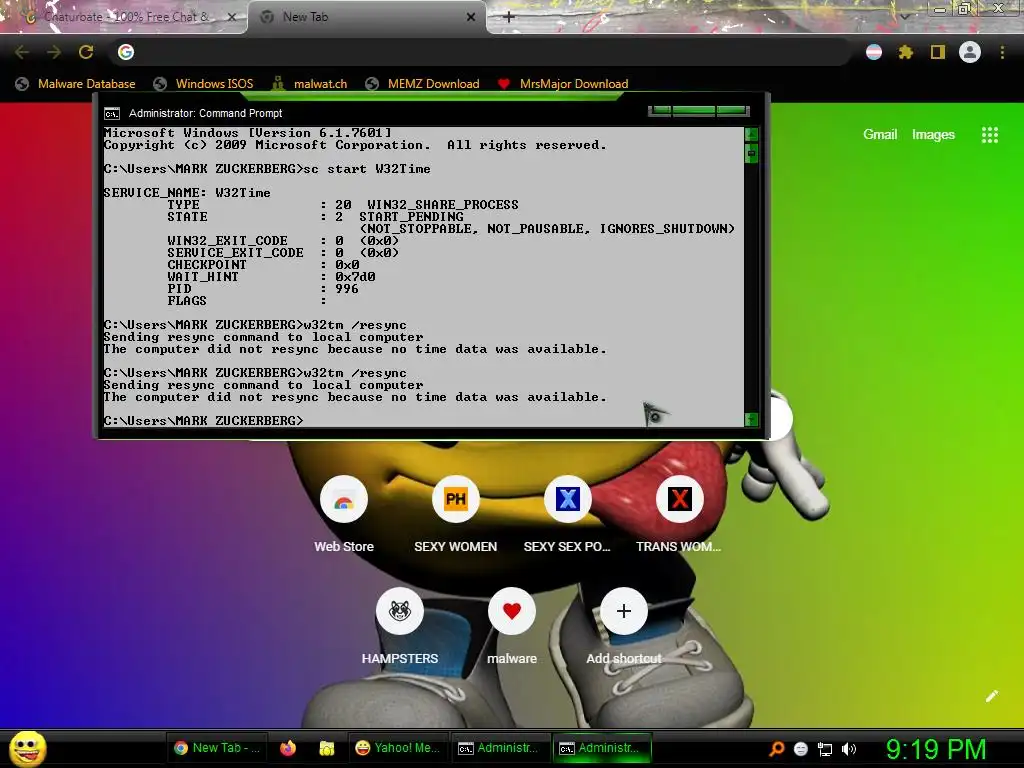Click the round face tray icon
Screen dimensions: 1024x768
coord(801,749)
